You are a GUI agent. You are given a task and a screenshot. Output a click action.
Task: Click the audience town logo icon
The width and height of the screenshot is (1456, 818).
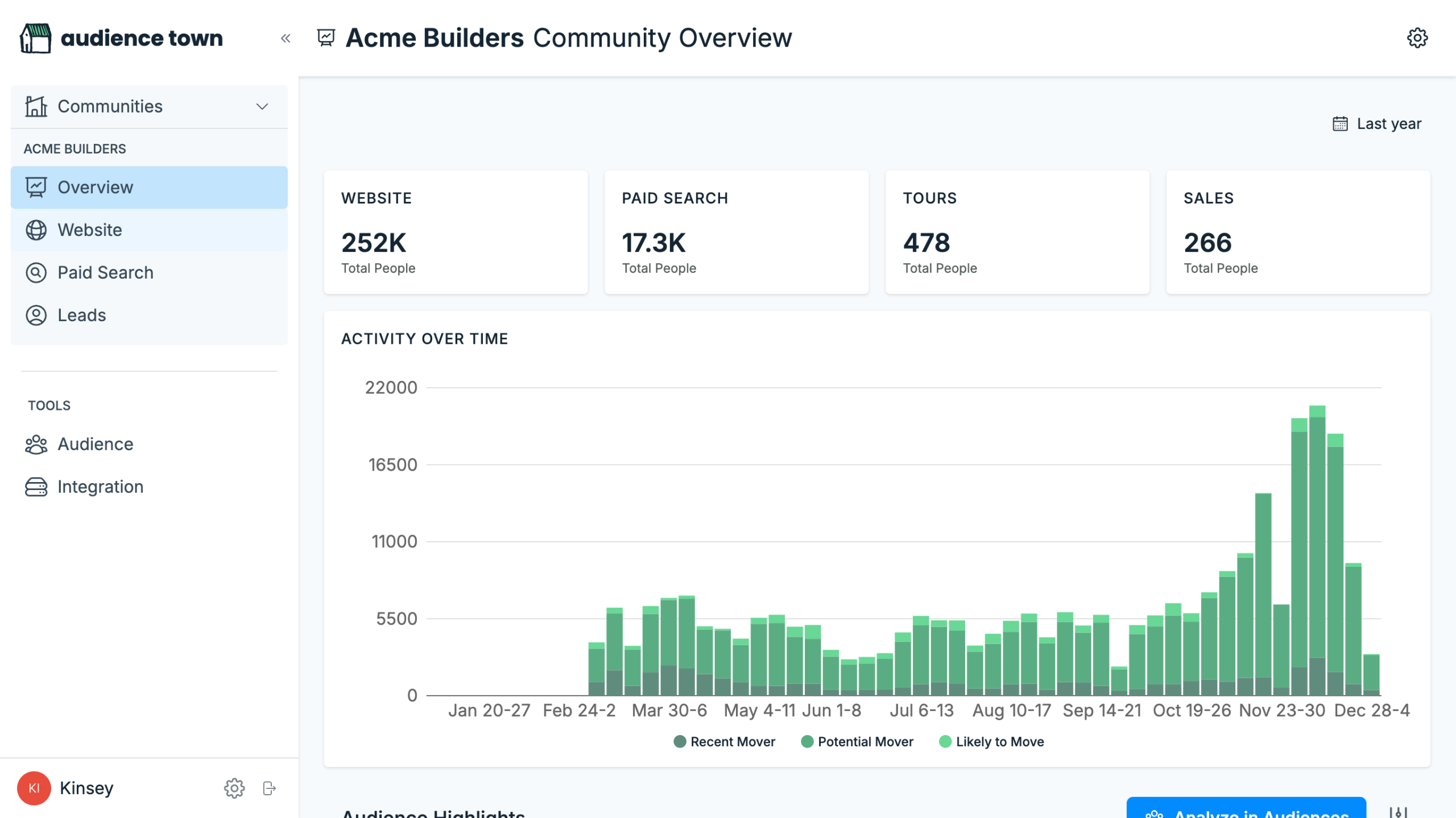click(35, 39)
